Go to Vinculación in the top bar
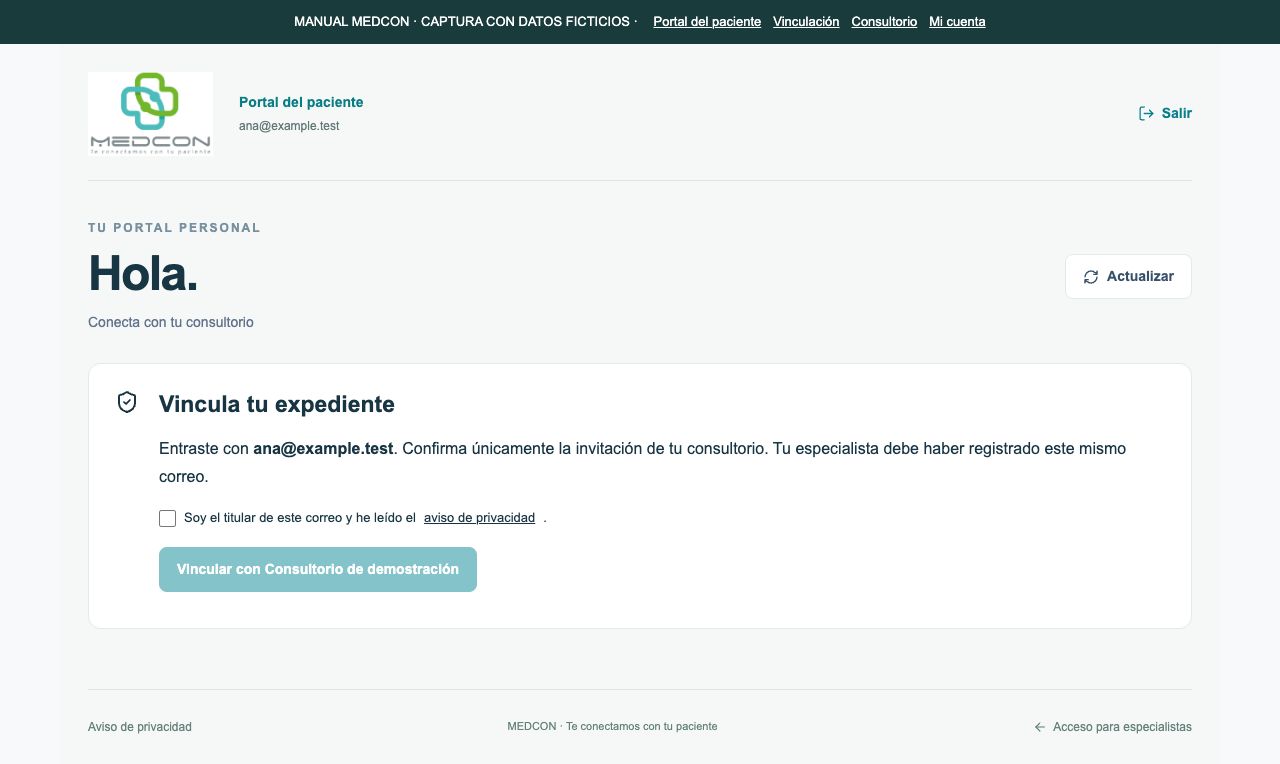Viewport: 1280px width, 764px height. coord(806,22)
